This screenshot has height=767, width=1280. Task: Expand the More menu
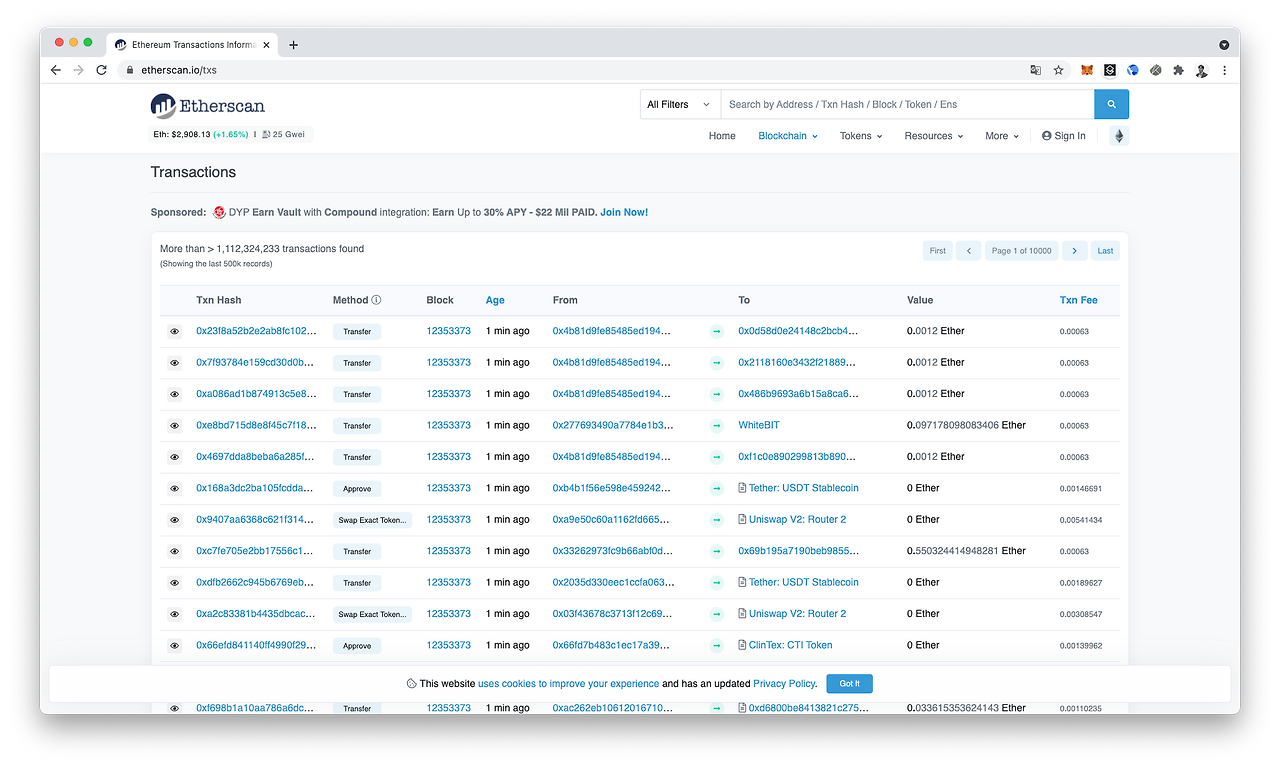tap(1002, 136)
